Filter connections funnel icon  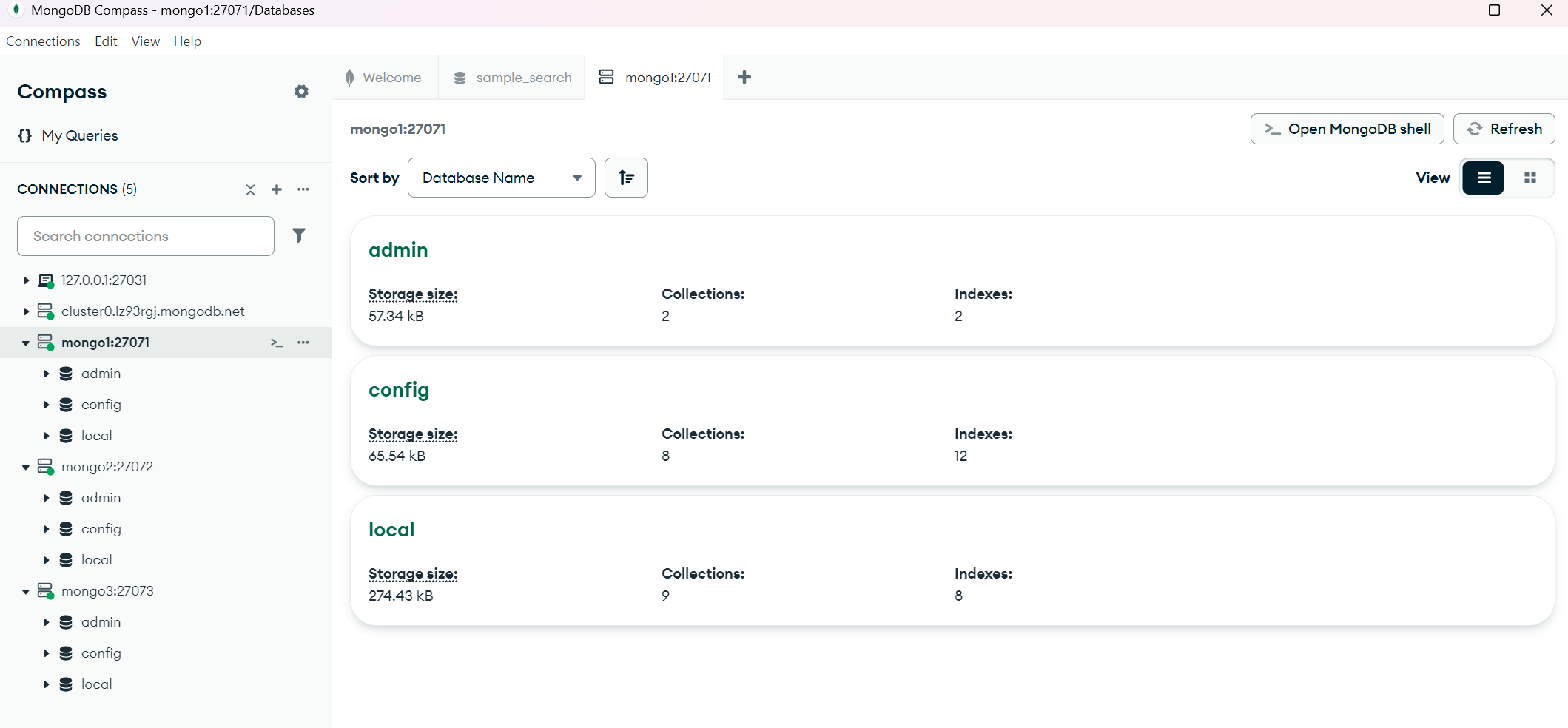[x=299, y=235]
